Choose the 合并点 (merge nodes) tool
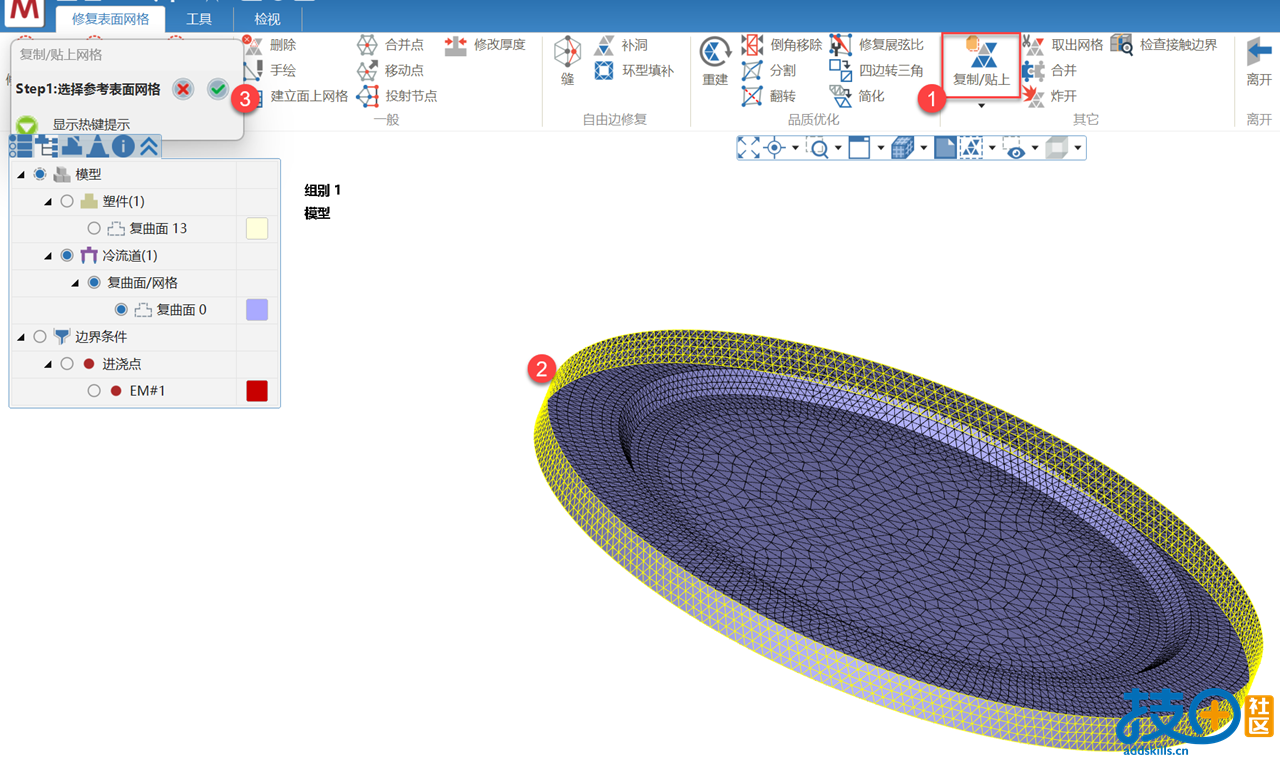1280x762 pixels. (391, 45)
